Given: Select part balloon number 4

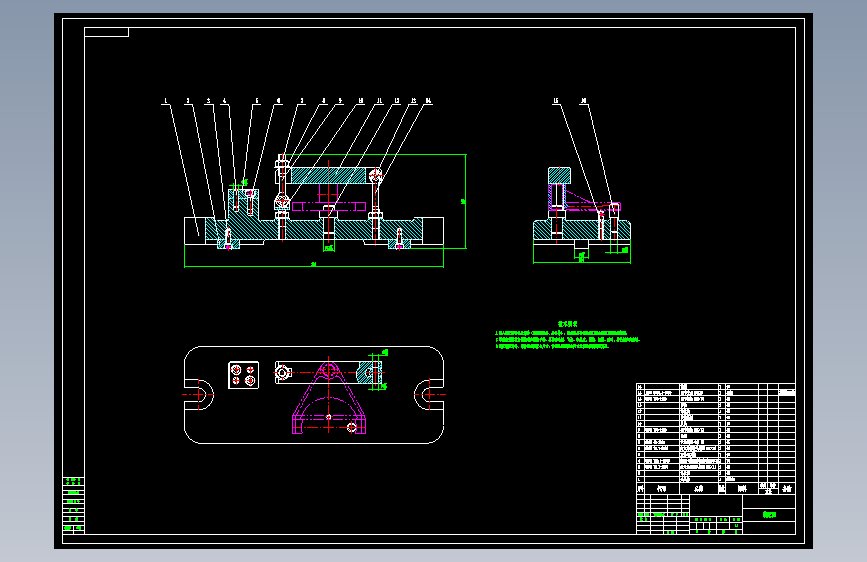Looking at the screenshot, I should (x=224, y=101).
